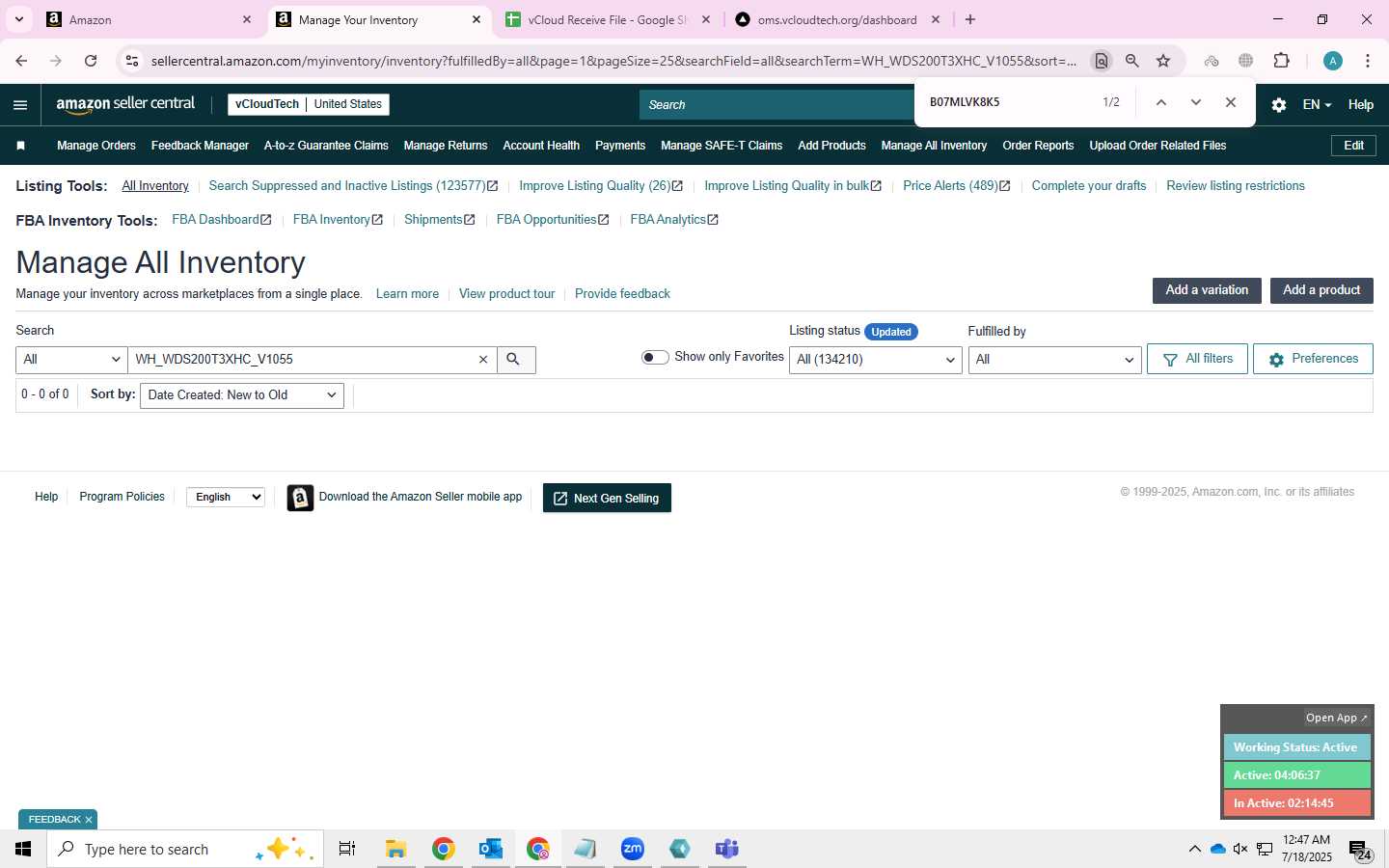Image resolution: width=1389 pixels, height=868 pixels.
Task: Open the Chrome profile avatar
Action: click(1333, 61)
